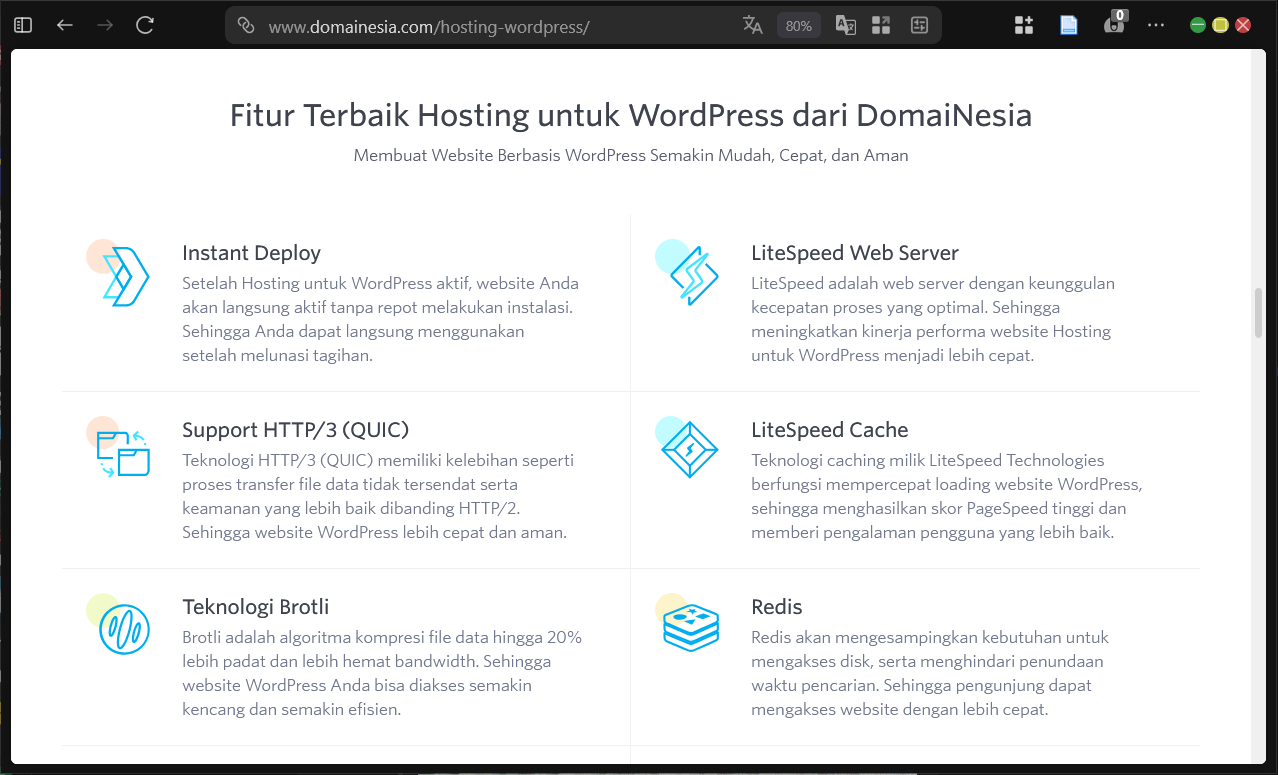This screenshot has width=1278, height=775.
Task: Open the browser translate tool
Action: [x=753, y=25]
